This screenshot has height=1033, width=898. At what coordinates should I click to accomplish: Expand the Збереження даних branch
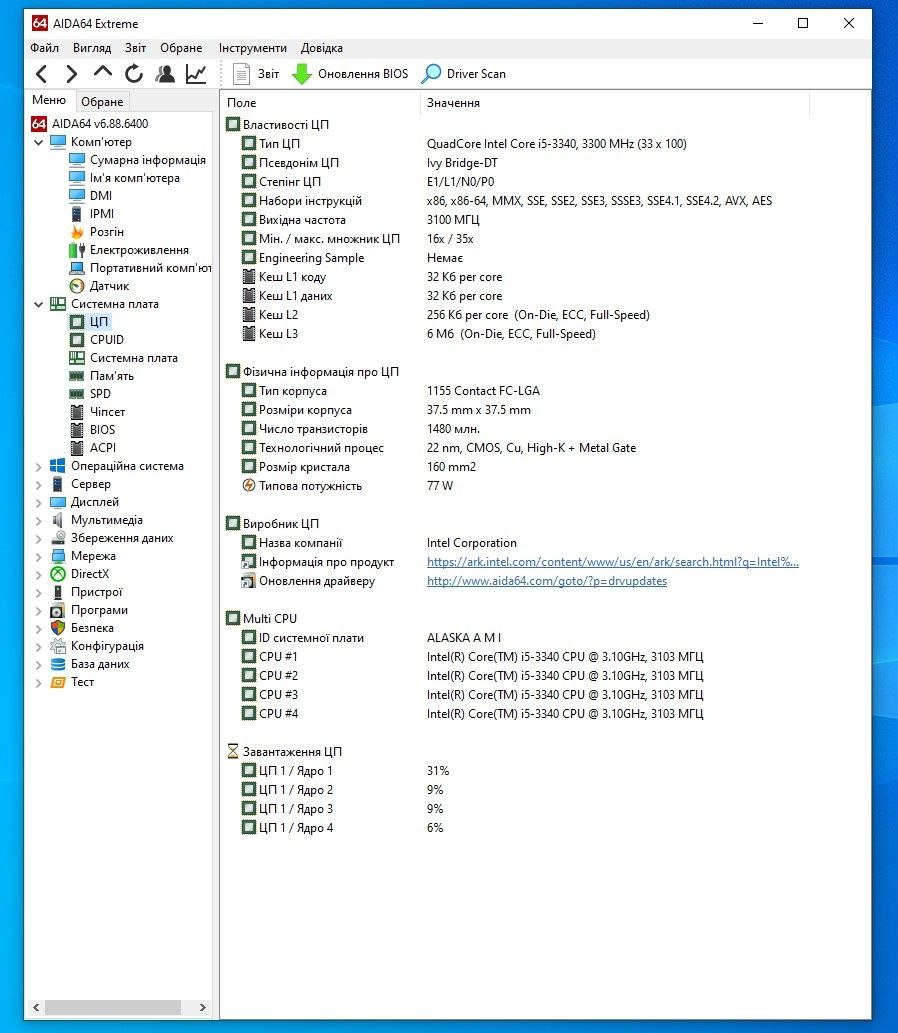[x=38, y=538]
